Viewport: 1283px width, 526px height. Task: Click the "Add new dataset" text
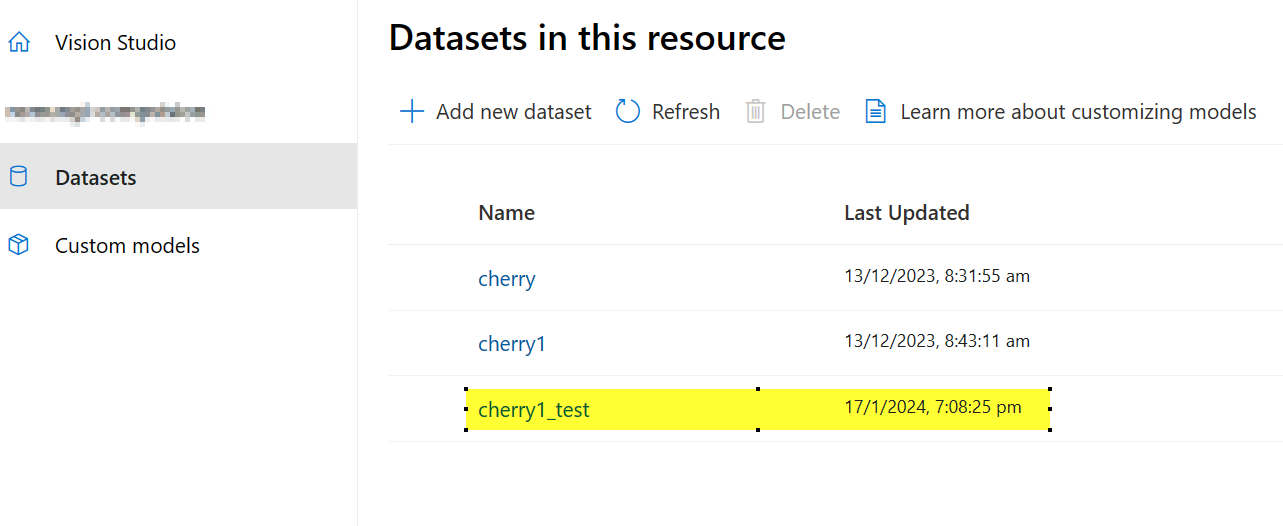513,111
